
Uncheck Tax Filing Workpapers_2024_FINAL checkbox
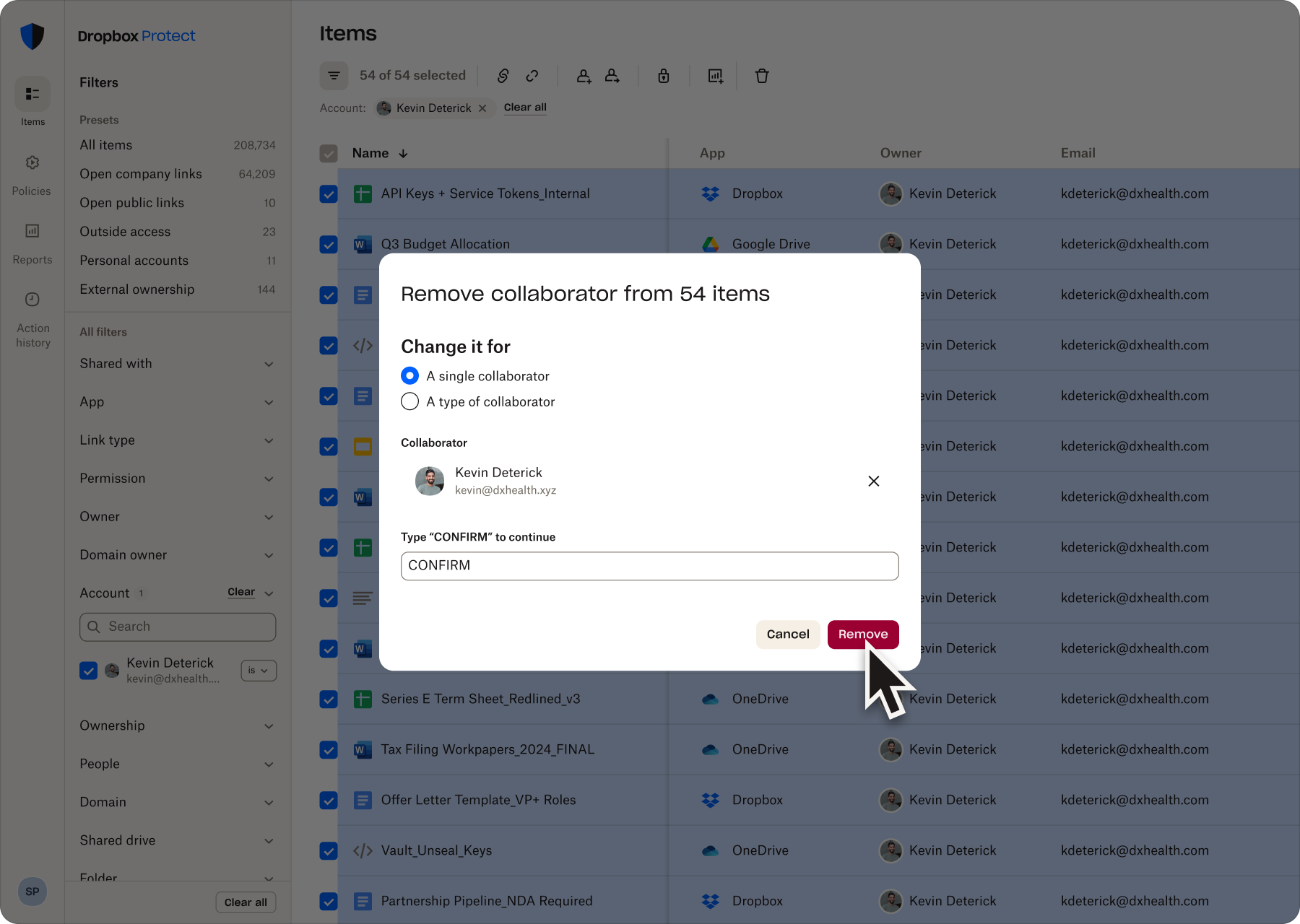[329, 749]
